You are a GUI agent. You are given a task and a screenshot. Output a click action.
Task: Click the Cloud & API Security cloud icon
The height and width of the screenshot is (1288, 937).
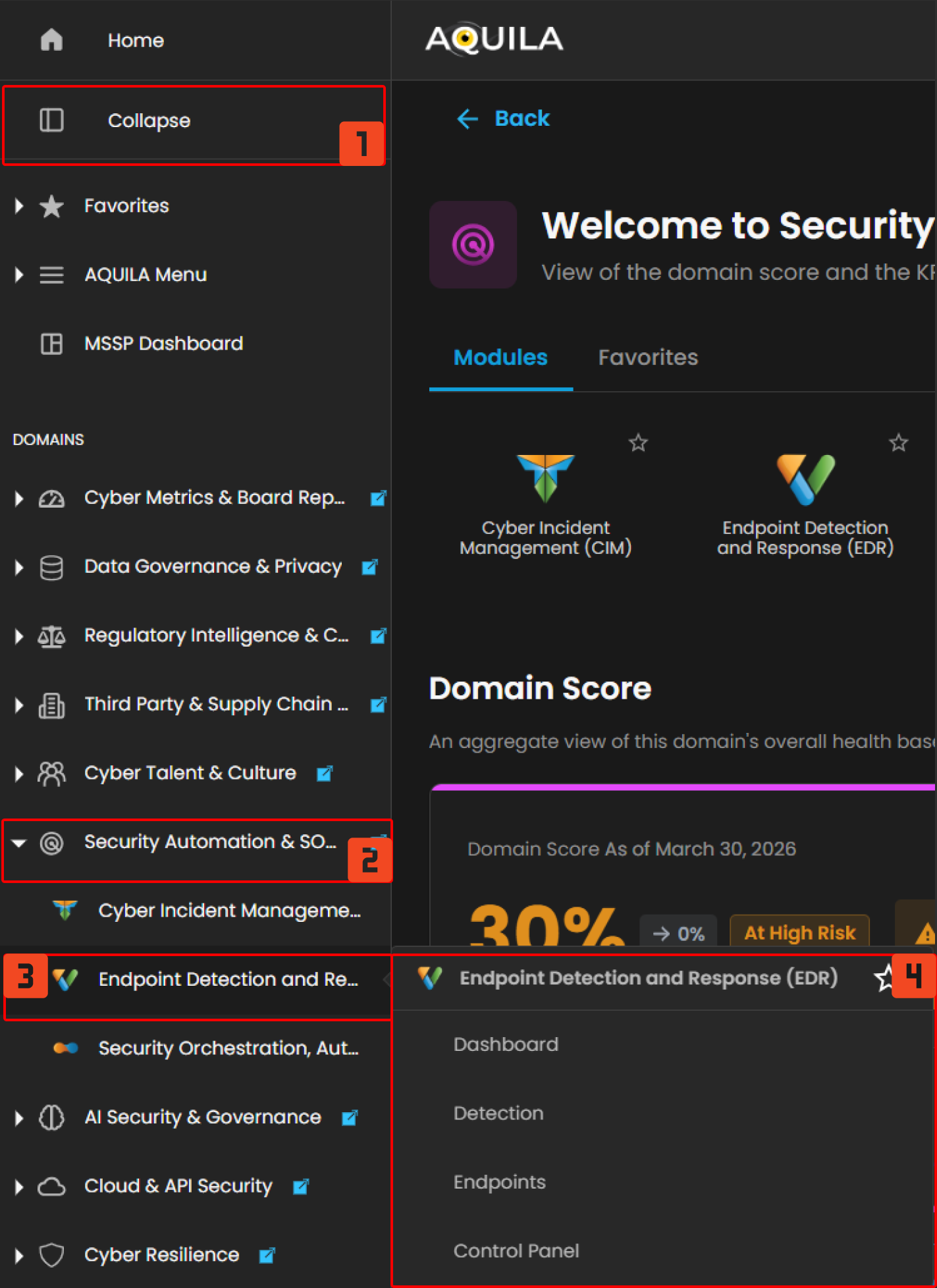click(51, 1187)
